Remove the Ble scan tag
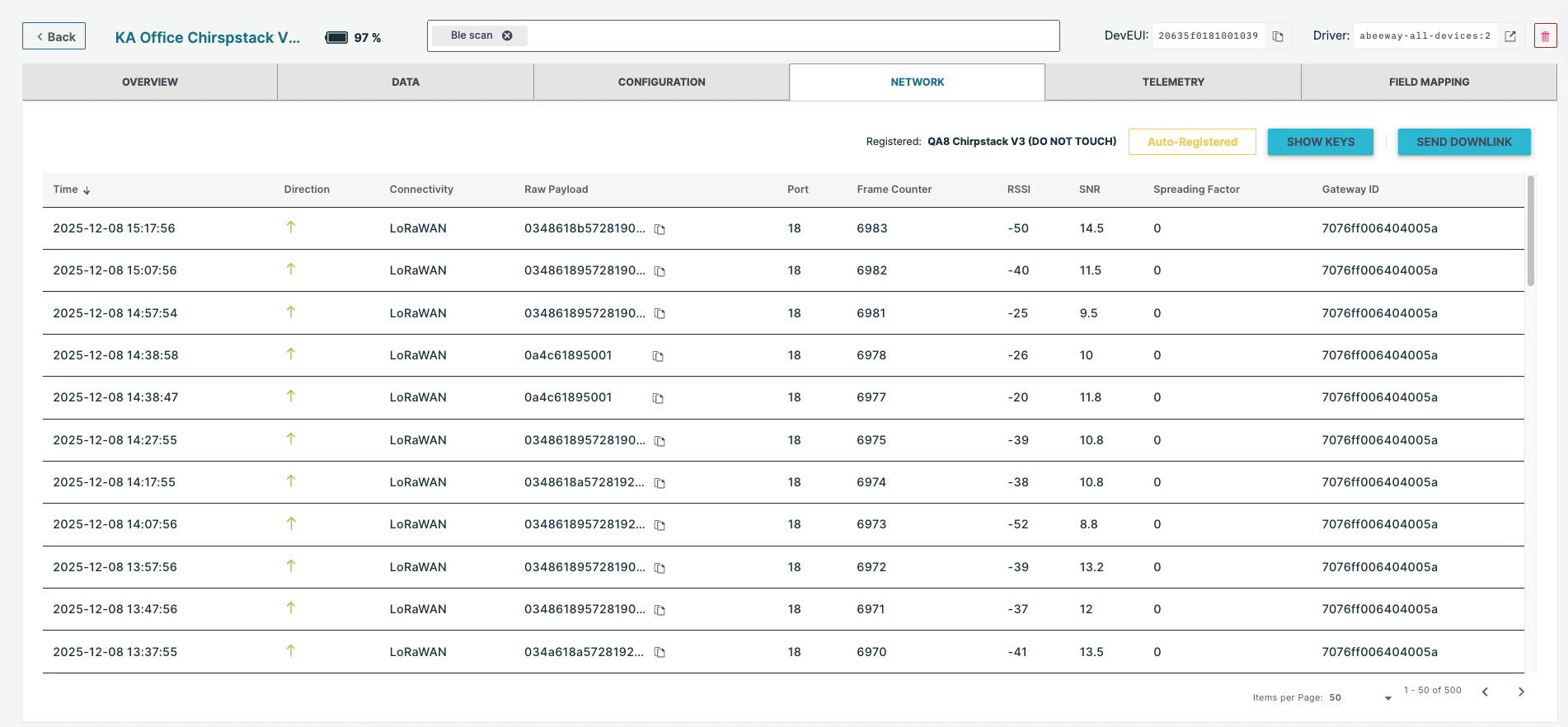The width and height of the screenshot is (1568, 727). [x=508, y=35]
